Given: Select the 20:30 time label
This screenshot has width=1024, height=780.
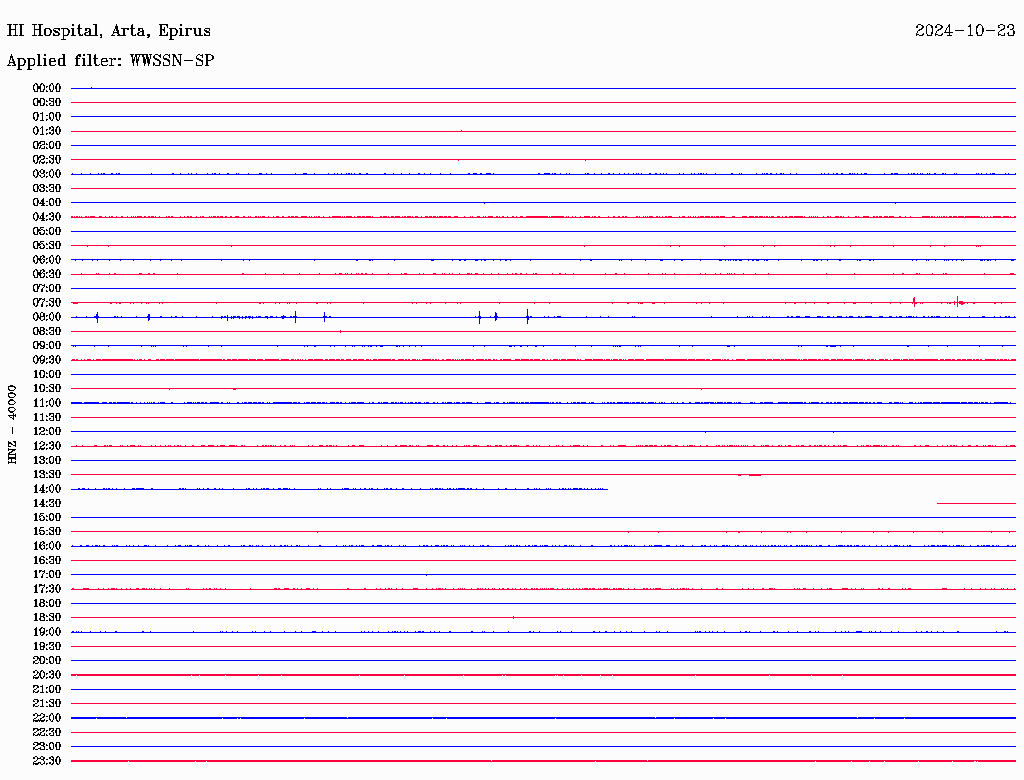Looking at the screenshot, I should (x=47, y=675).
